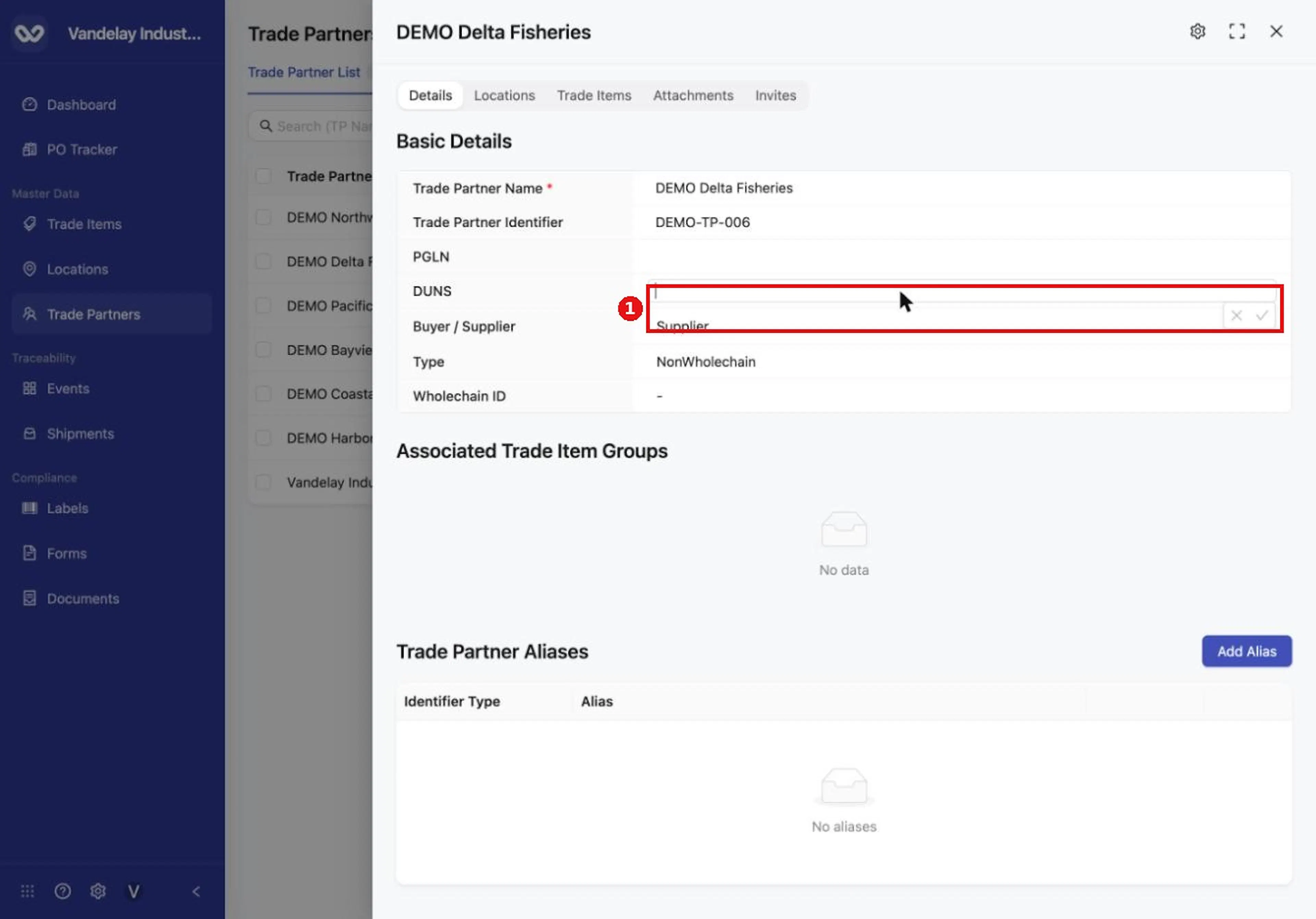
Task: Open Labels under Compliance
Action: click(112, 508)
